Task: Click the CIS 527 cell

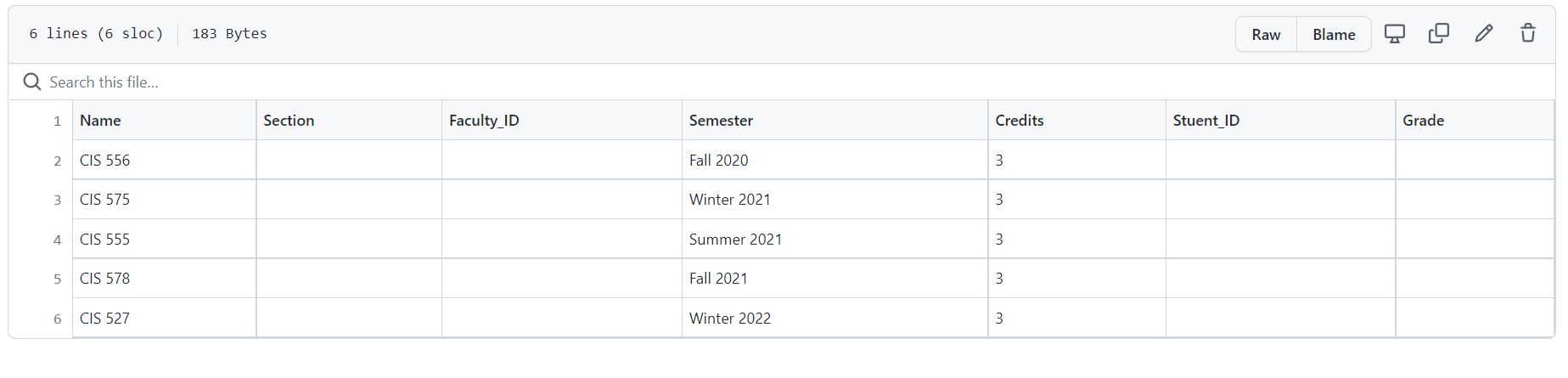Action: [x=105, y=319]
